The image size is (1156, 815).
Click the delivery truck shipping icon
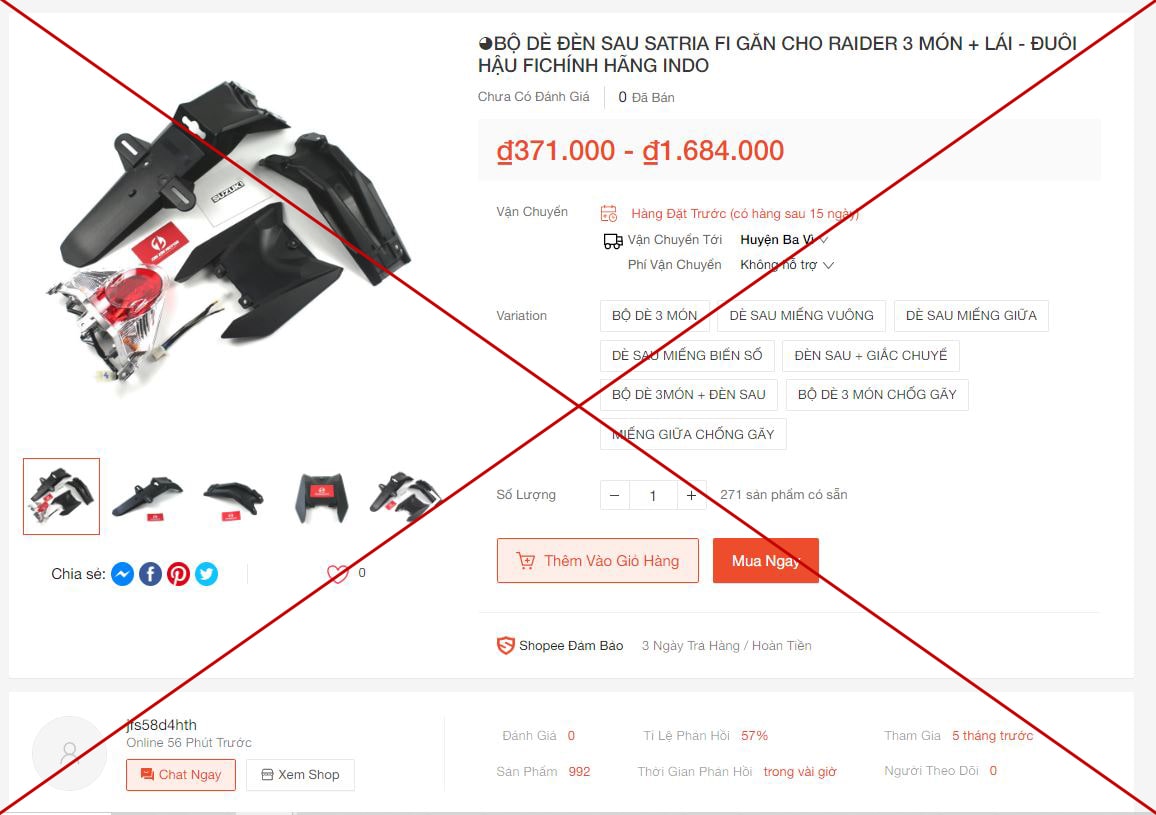[x=613, y=241]
